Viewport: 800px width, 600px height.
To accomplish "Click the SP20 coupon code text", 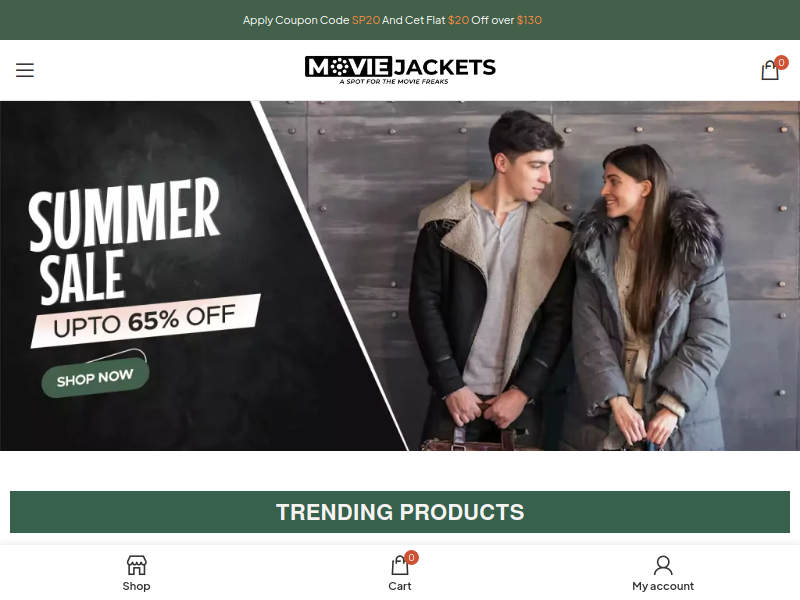I will pyautogui.click(x=366, y=20).
